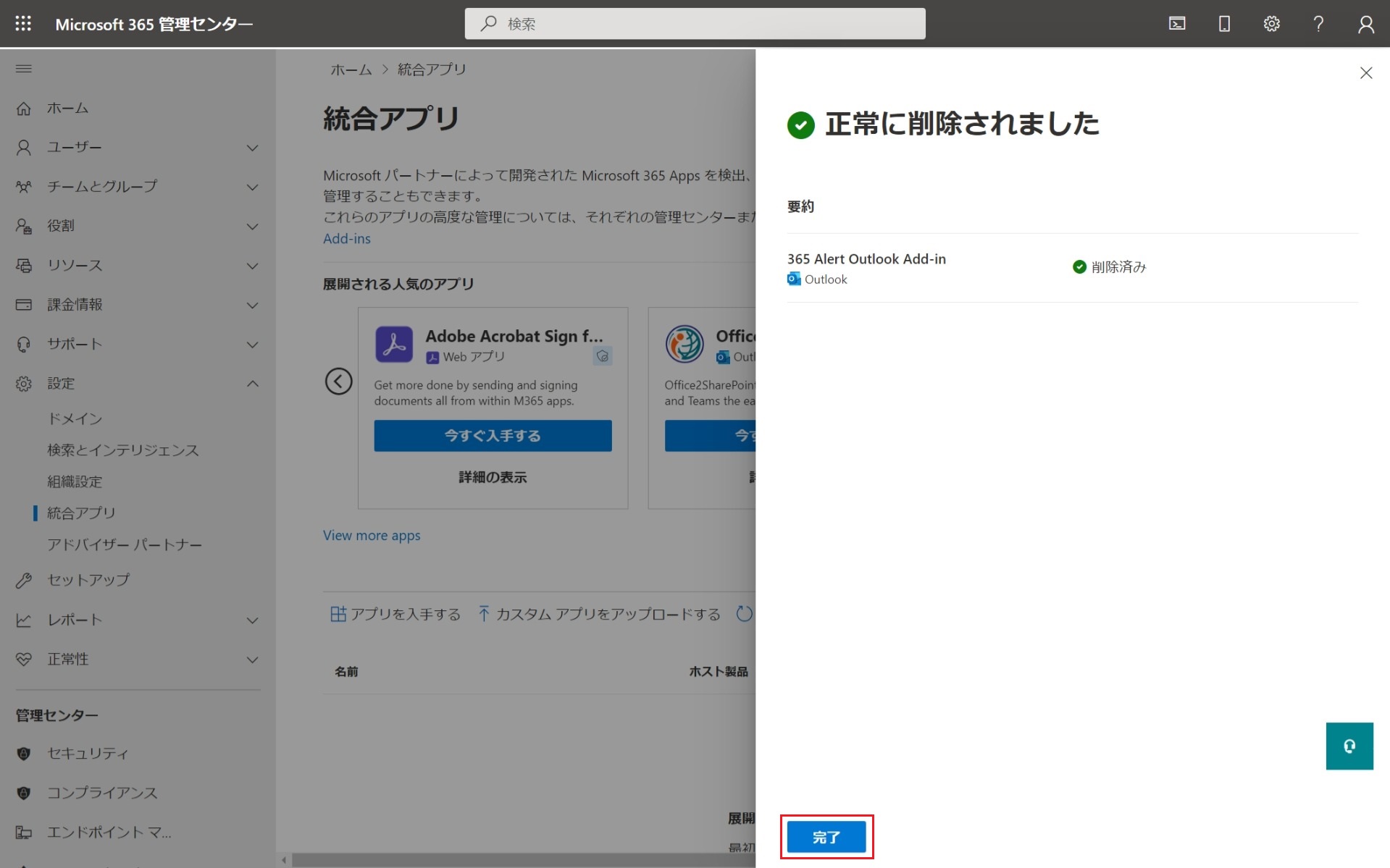Open the help question mark icon
1390x868 pixels.
[1318, 24]
